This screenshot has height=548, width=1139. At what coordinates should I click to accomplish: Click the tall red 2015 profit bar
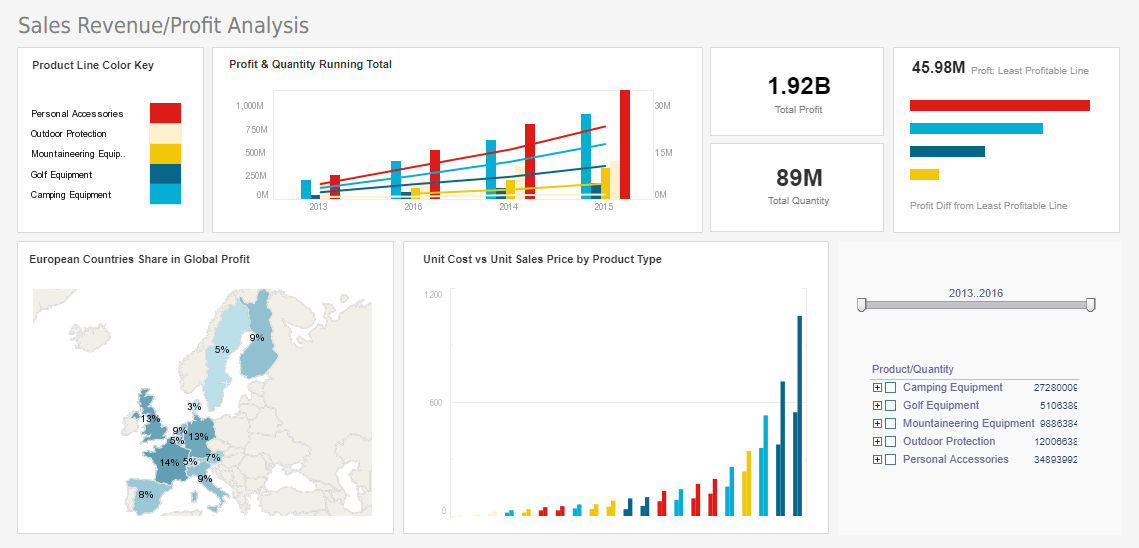625,144
